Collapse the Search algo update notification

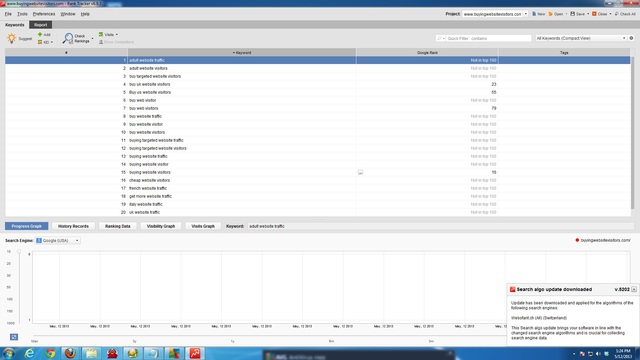(x=634, y=289)
